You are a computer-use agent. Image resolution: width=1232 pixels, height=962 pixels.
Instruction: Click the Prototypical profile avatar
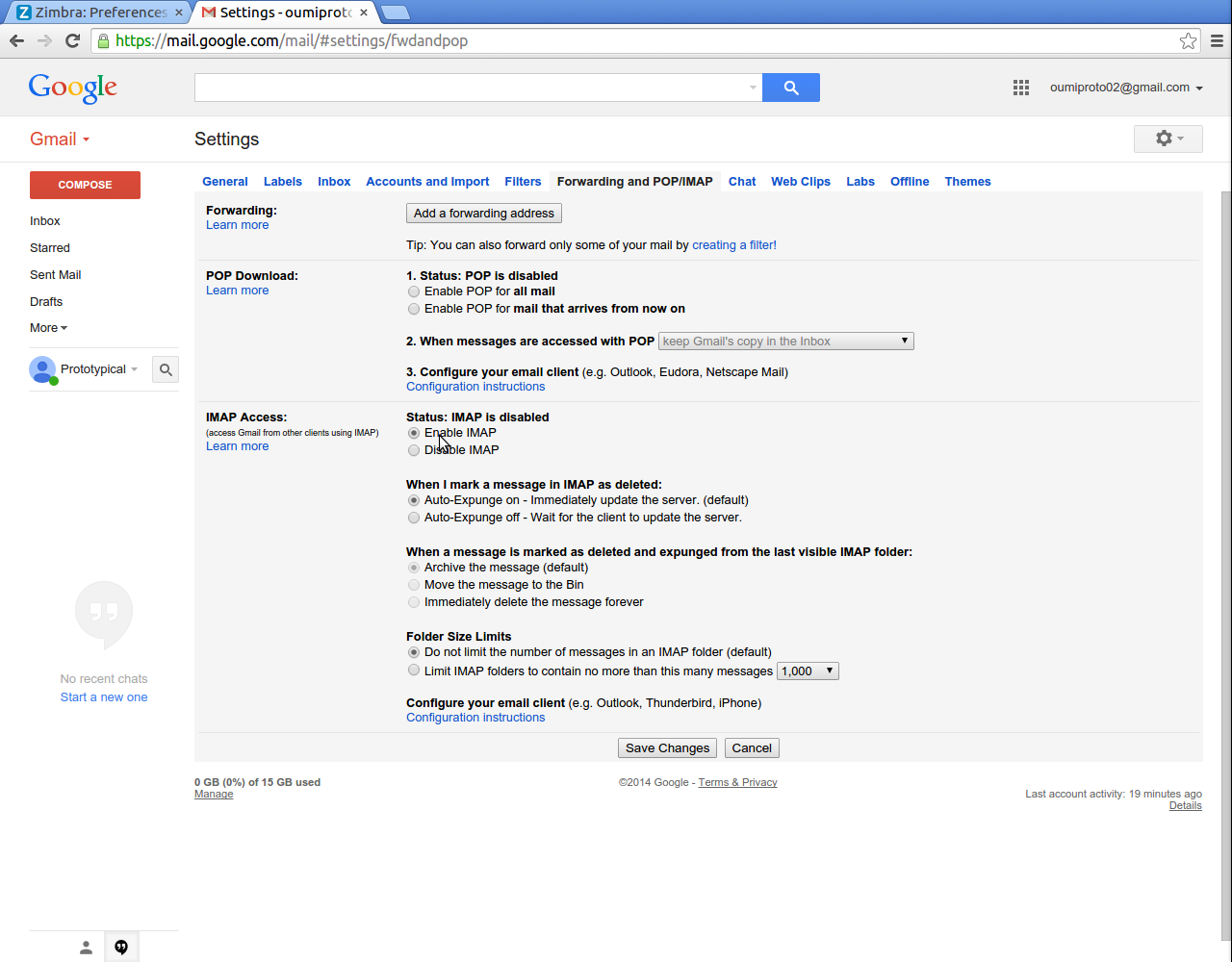(42, 369)
